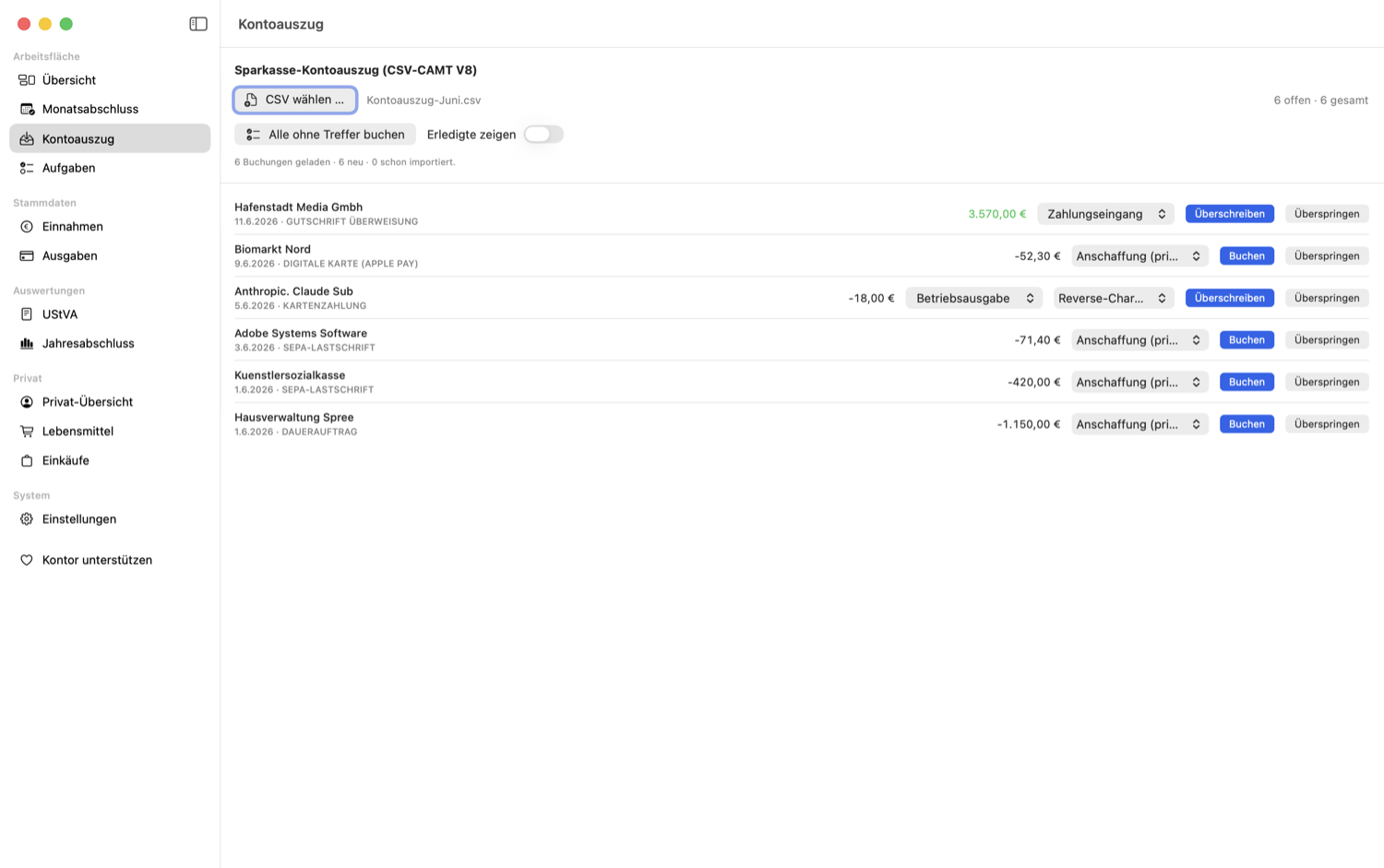Open the Einstellungen page
This screenshot has width=1384, height=868.
click(x=110, y=519)
